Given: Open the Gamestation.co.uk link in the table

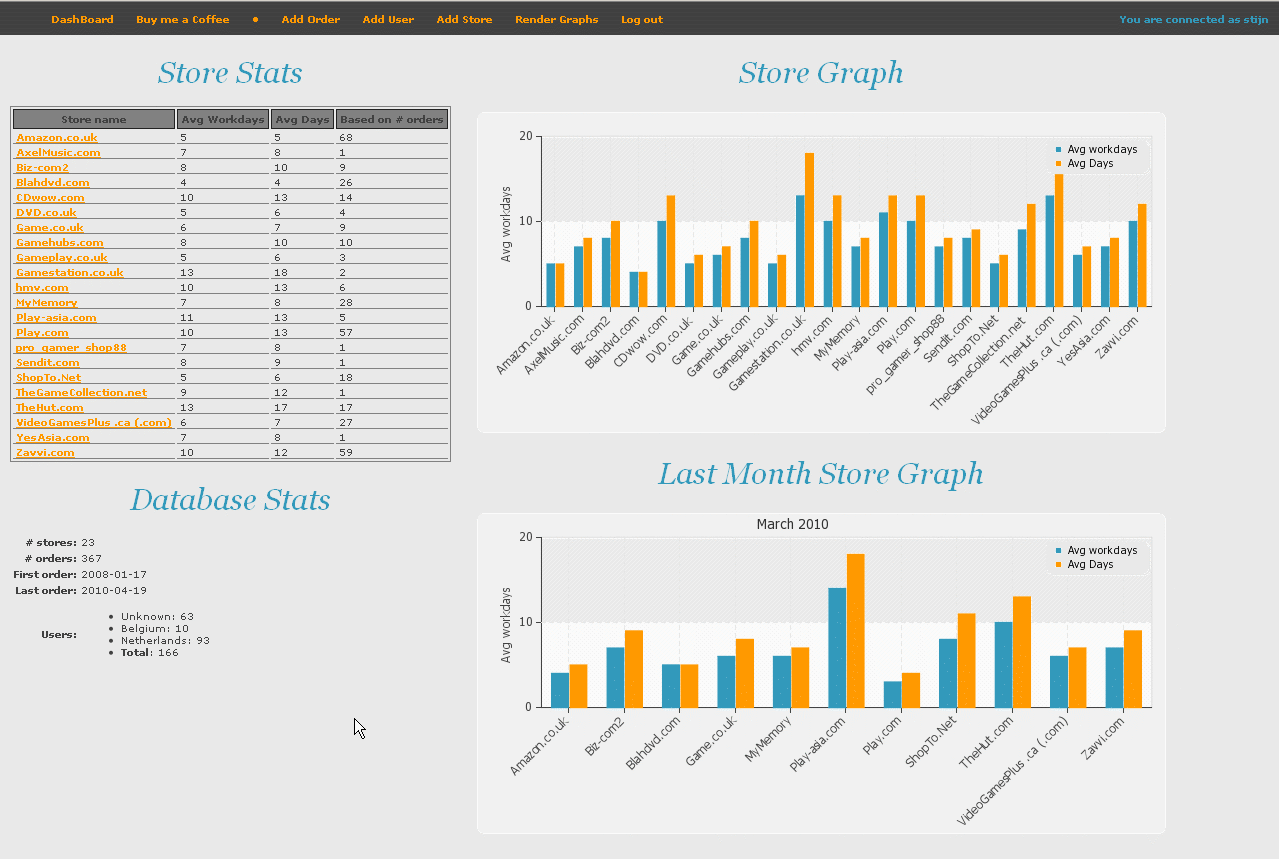Looking at the screenshot, I should (70, 272).
